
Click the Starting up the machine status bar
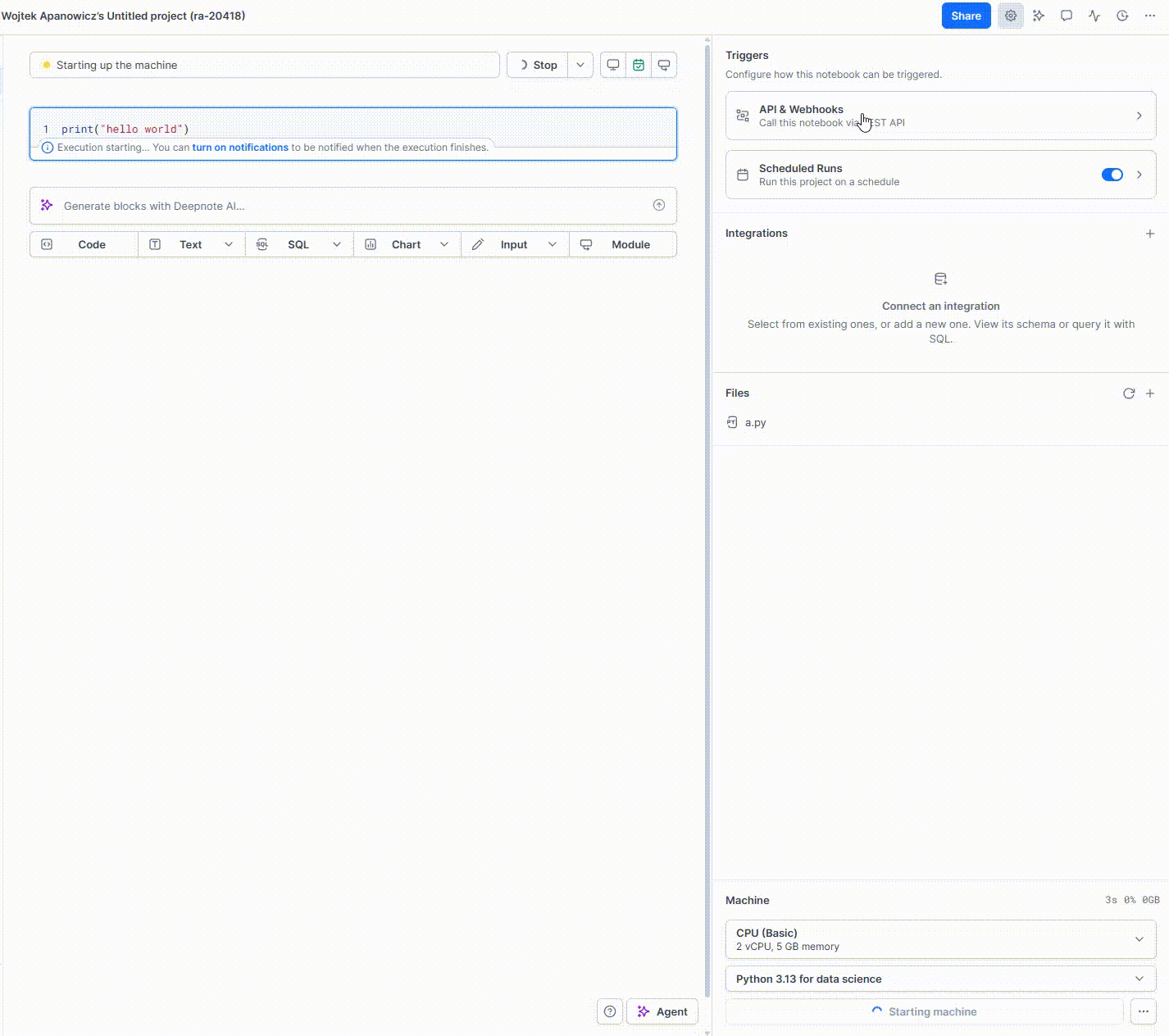tap(265, 65)
